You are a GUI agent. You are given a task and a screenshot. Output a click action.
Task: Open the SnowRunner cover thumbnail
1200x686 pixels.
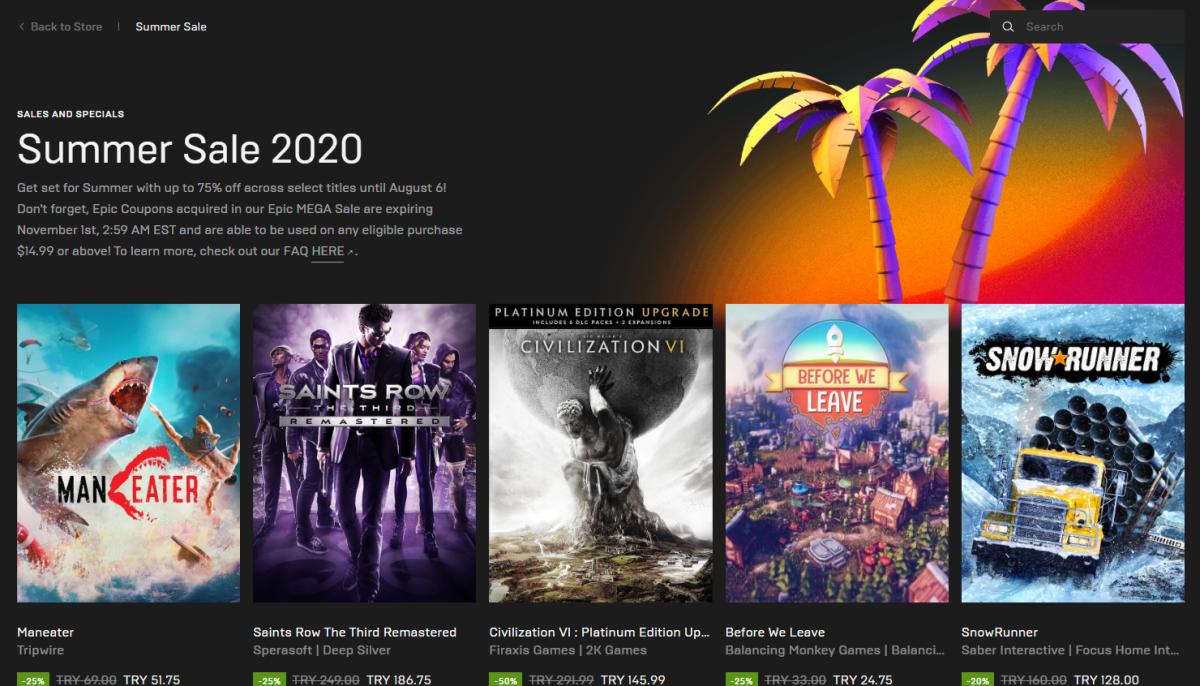(x=1072, y=453)
